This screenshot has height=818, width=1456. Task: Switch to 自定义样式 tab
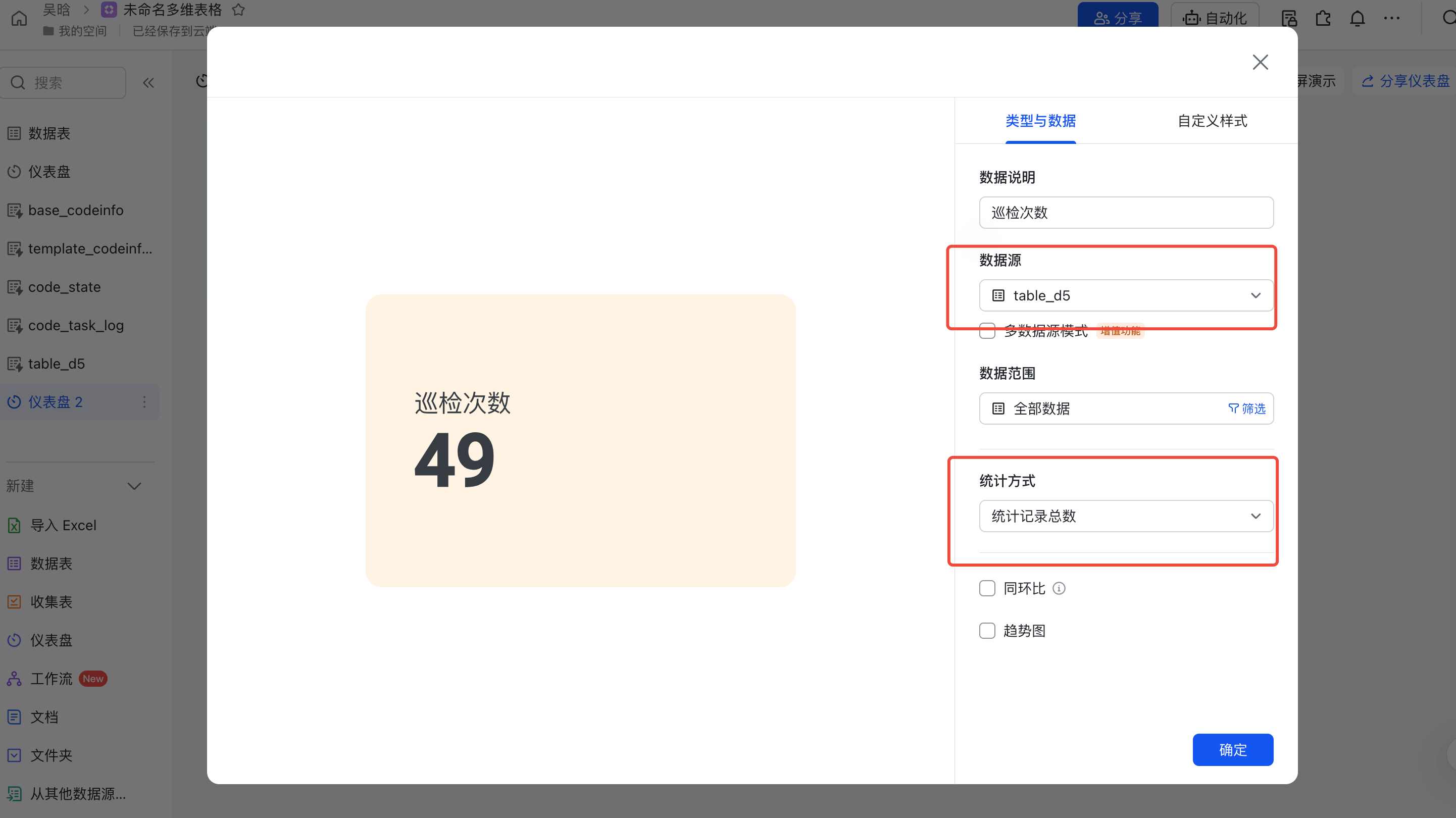(x=1212, y=121)
